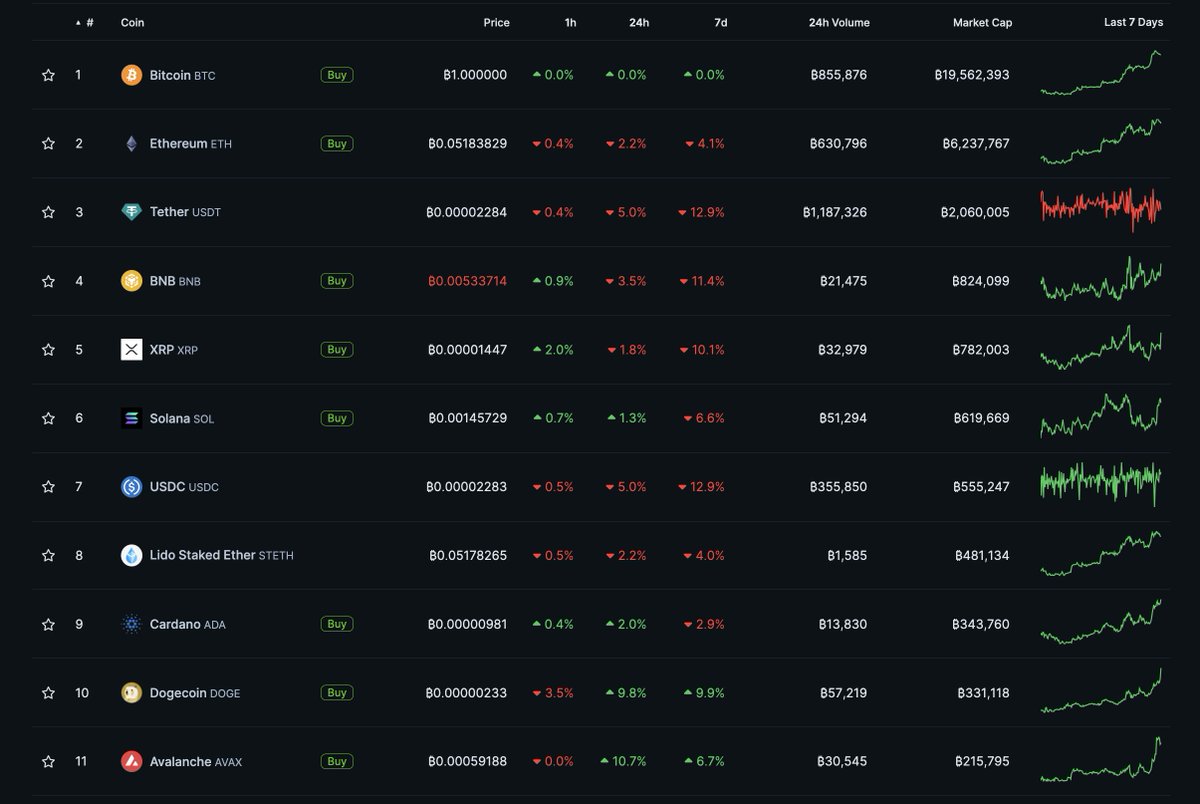Star Cardano as a favorite
The image size is (1200, 804).
tap(48, 624)
